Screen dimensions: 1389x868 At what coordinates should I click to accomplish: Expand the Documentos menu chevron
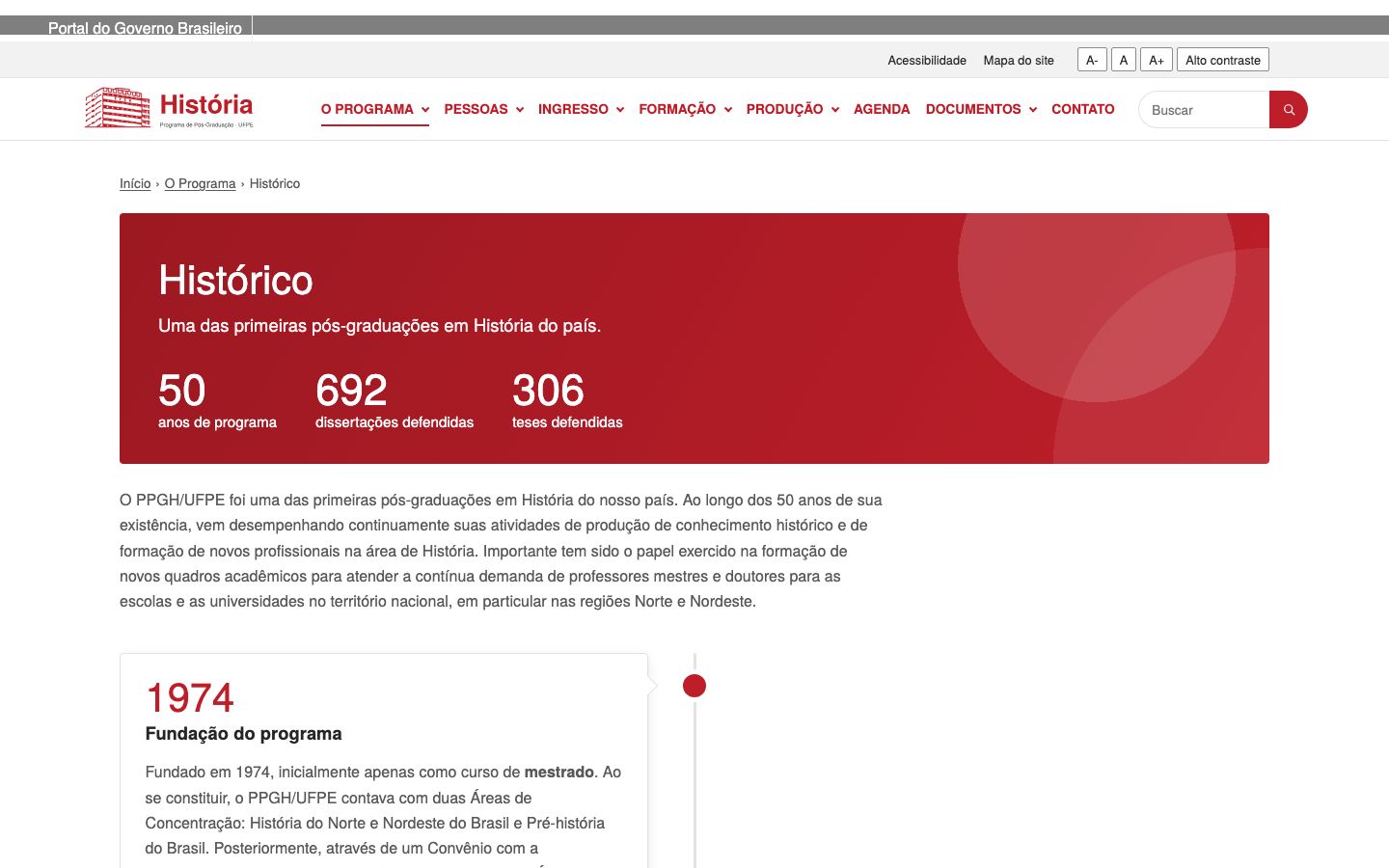pyautogui.click(x=1033, y=110)
